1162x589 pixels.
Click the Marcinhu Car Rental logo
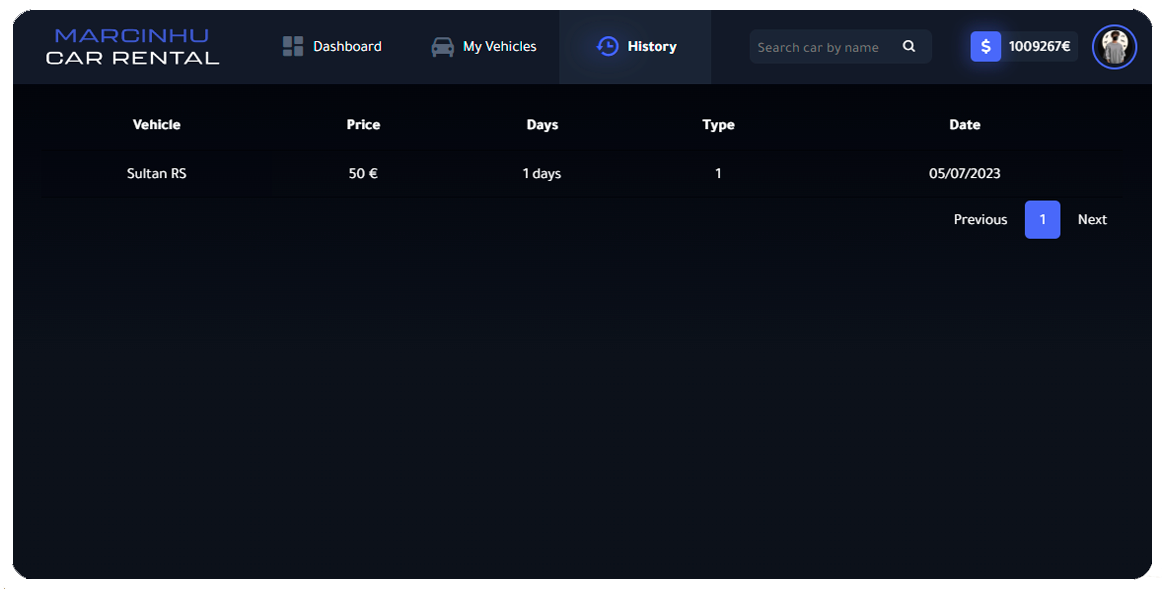132,47
